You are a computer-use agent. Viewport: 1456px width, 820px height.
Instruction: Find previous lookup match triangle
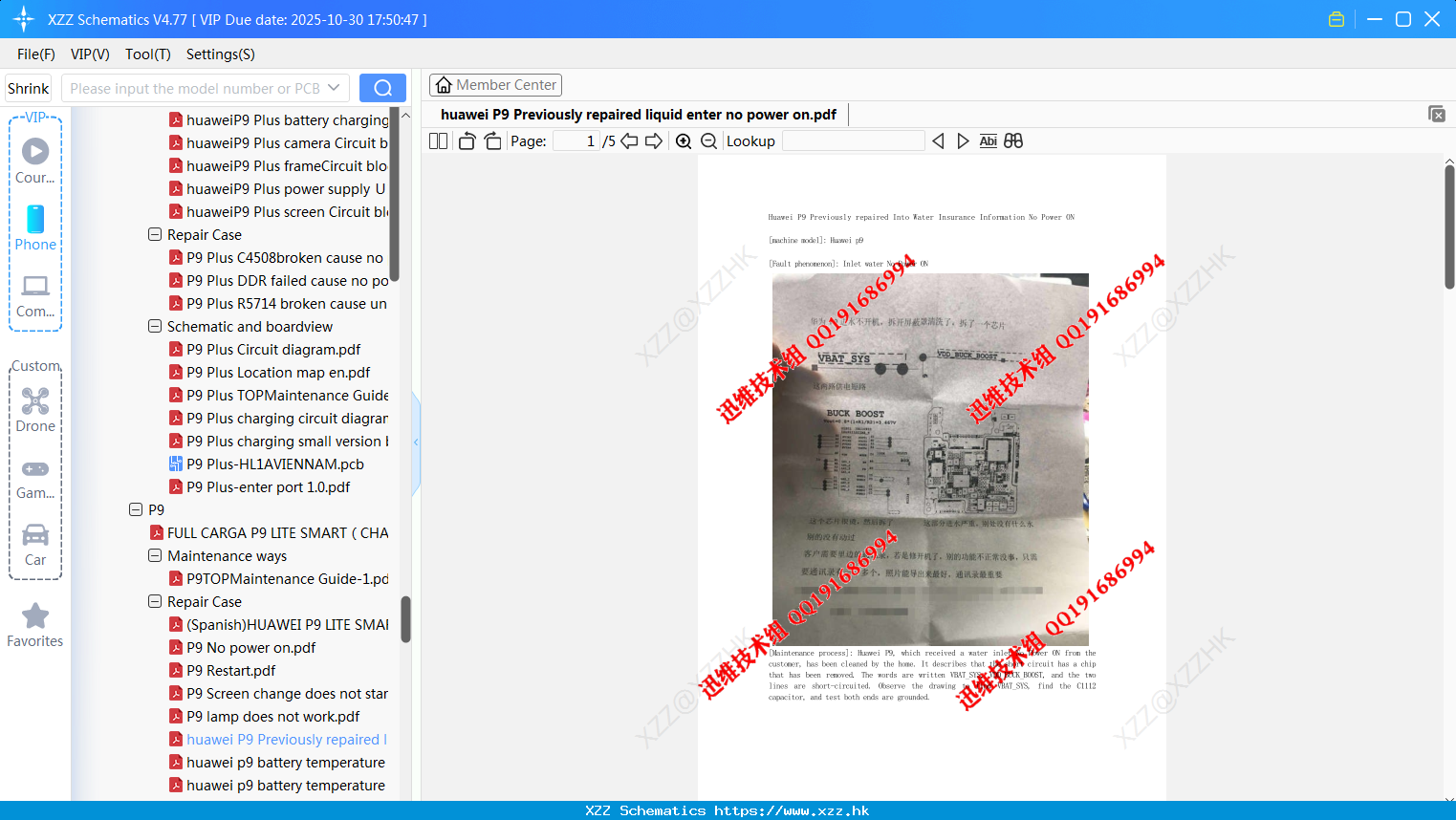(x=938, y=141)
